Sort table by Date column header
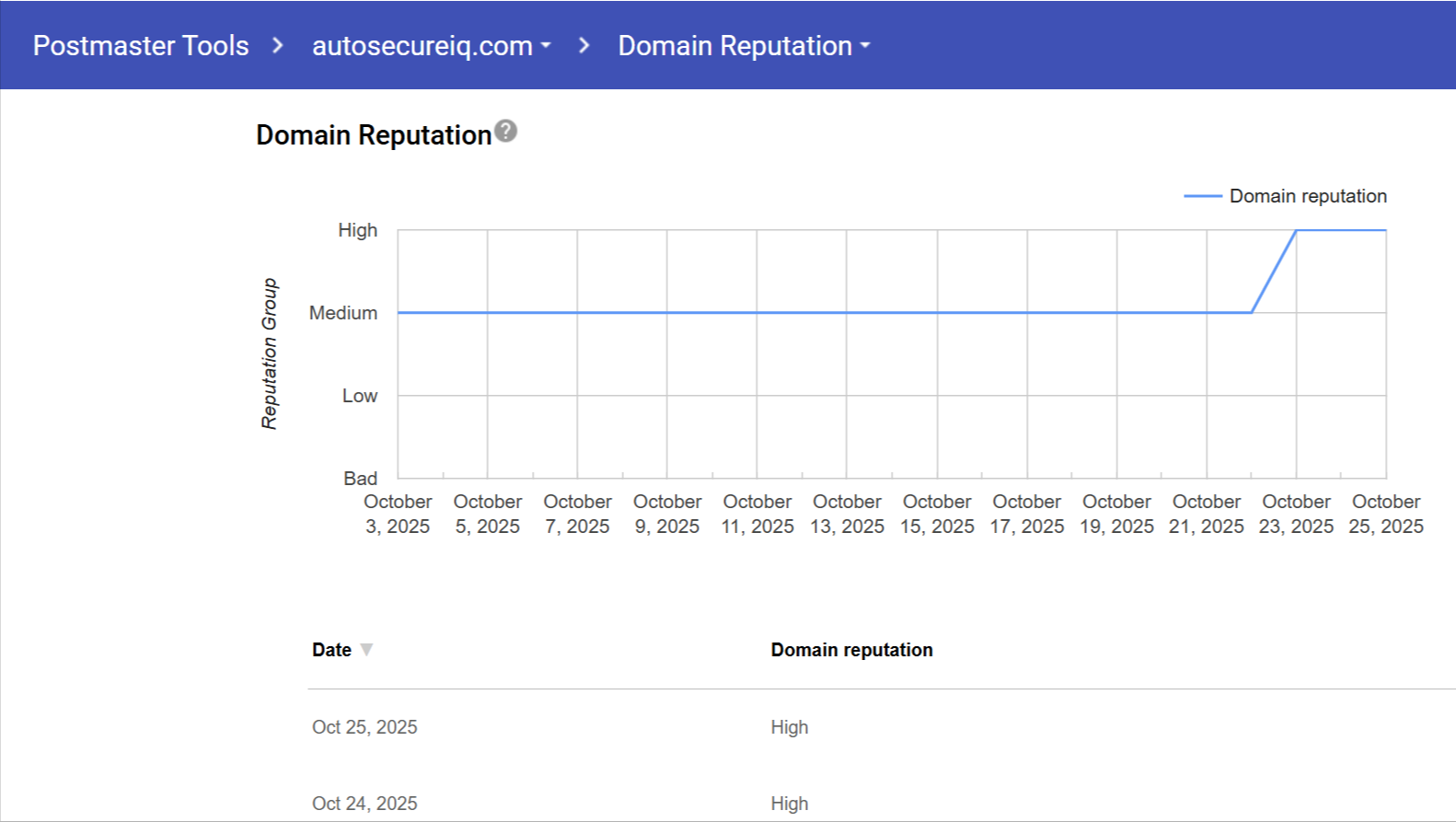The image size is (1456, 822). pos(331,650)
